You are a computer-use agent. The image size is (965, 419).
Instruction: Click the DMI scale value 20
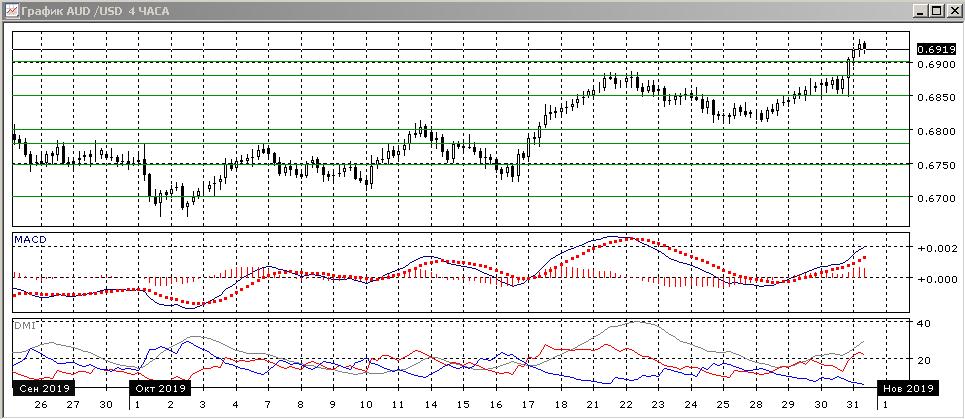923,359
